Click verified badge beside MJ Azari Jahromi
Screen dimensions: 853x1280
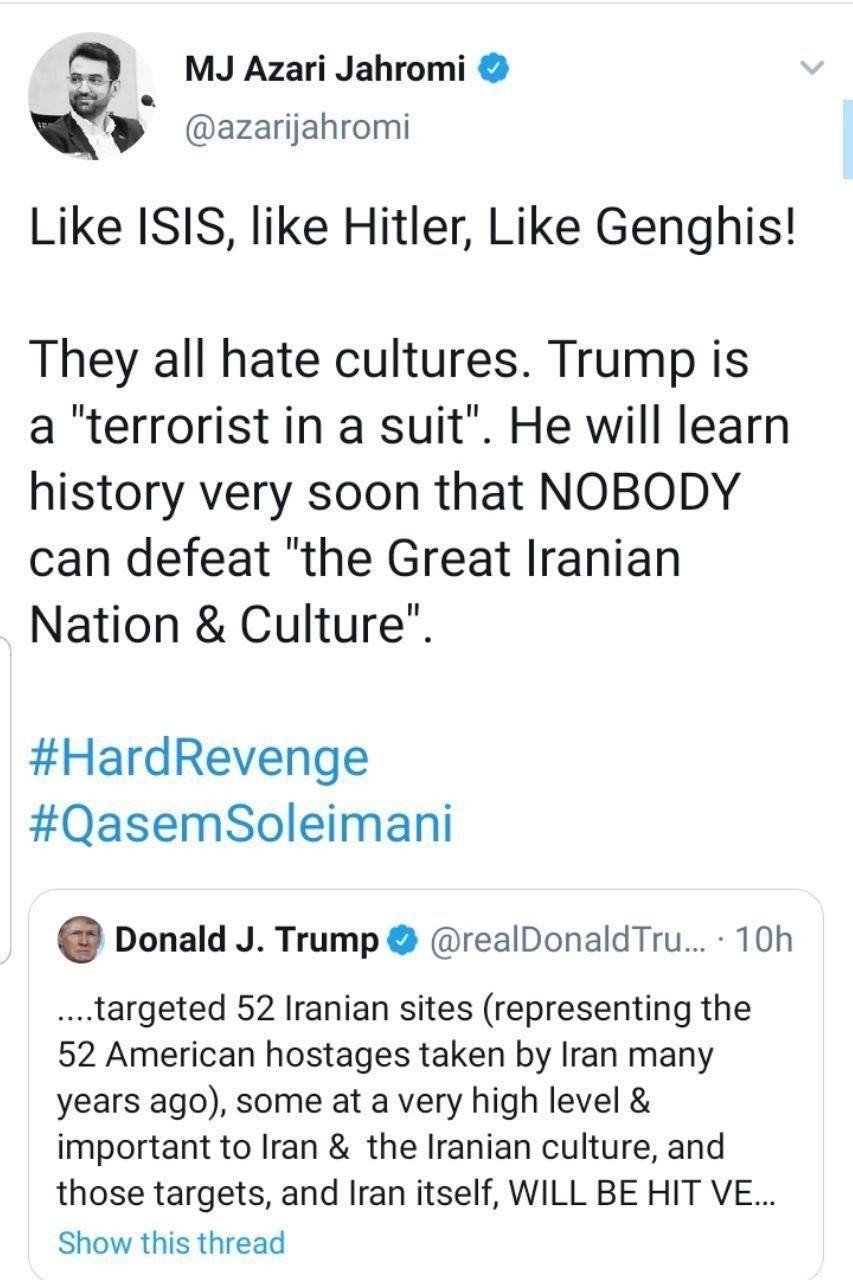pyautogui.click(x=497, y=69)
